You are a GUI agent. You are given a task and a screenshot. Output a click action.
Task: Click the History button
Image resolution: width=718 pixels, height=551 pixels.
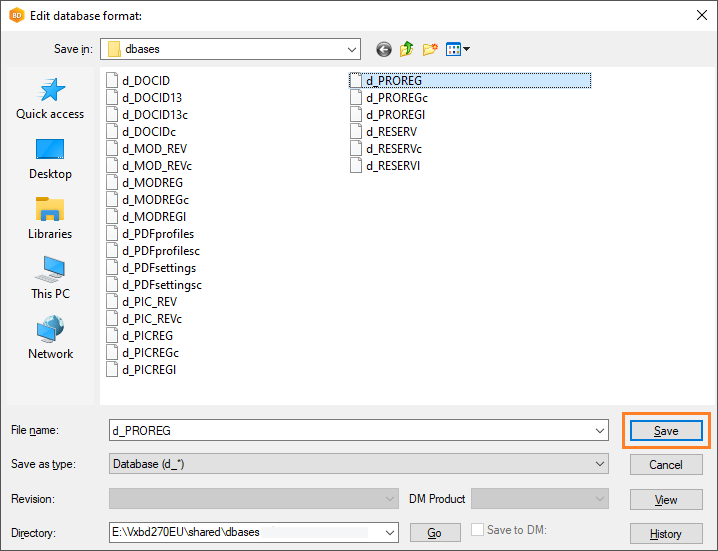coord(666,533)
